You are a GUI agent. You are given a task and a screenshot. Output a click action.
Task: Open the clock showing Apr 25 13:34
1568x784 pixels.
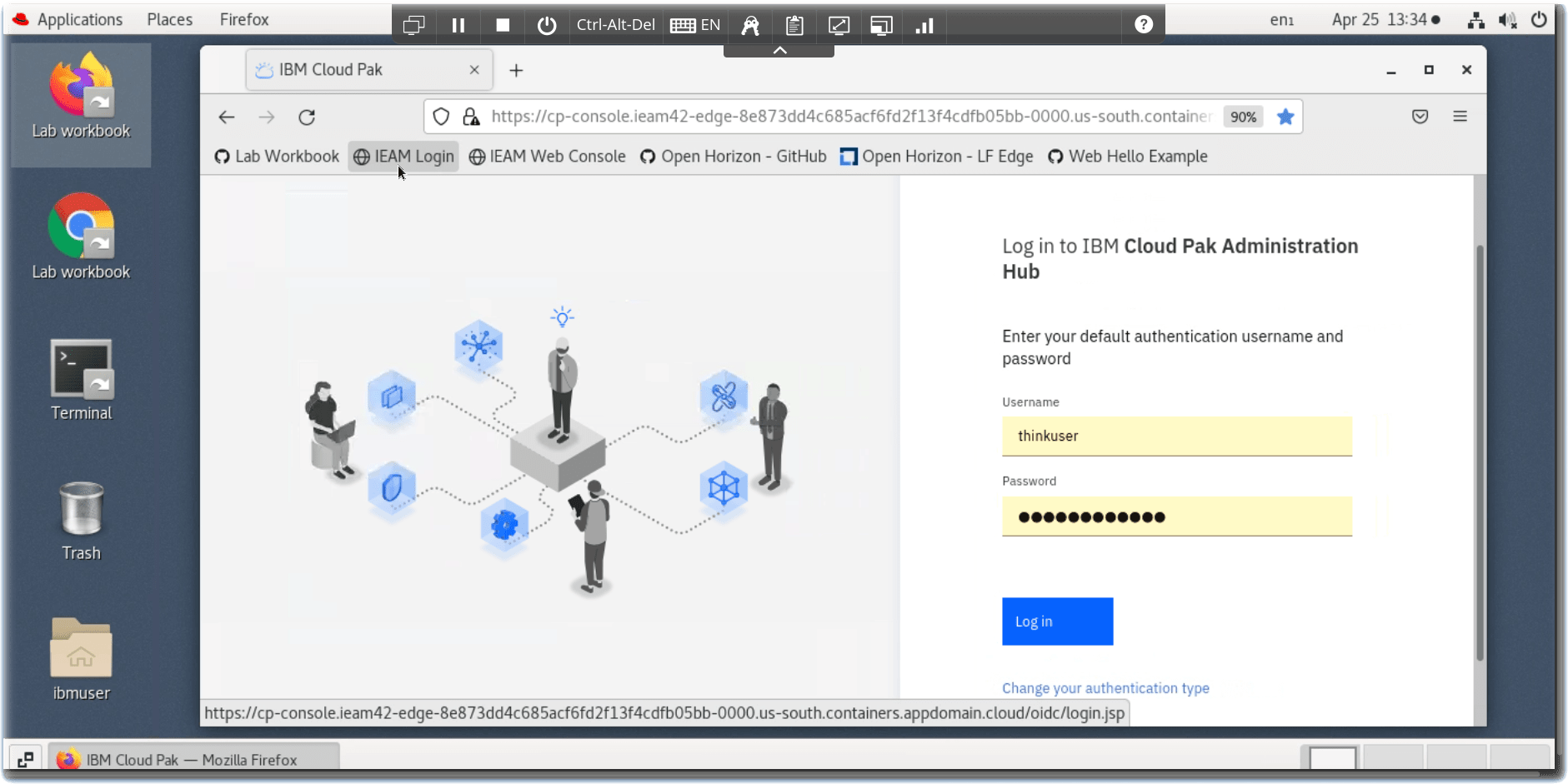[1385, 20]
